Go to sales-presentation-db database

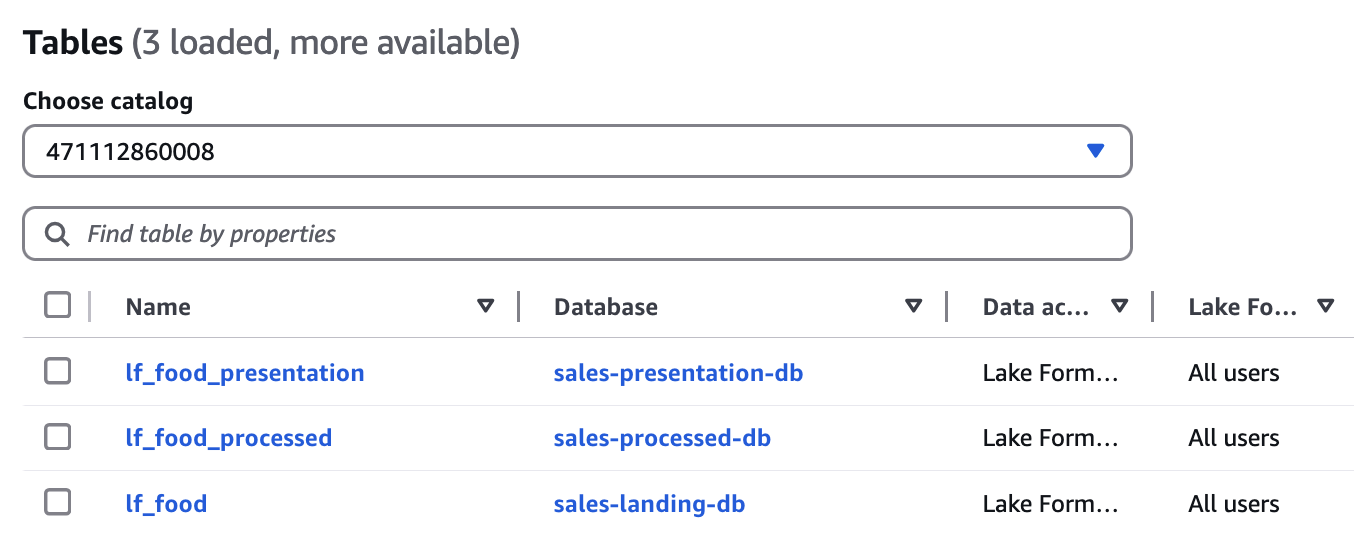tap(678, 373)
